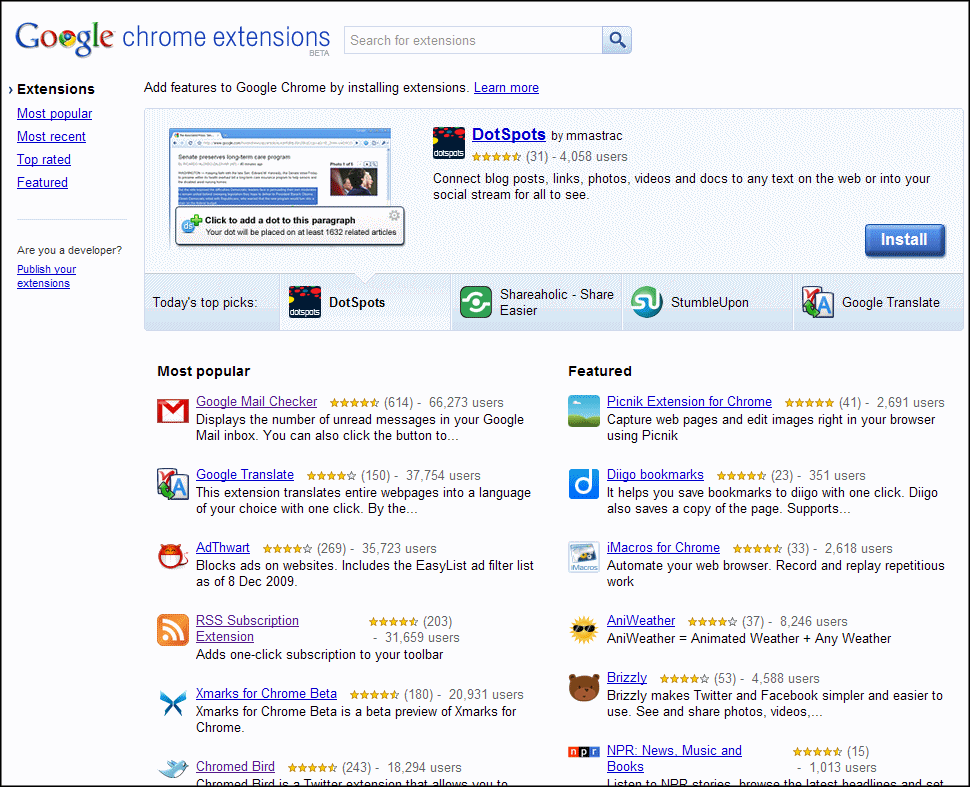This screenshot has height=787, width=970.
Task: Open Publish your extensions link
Action: pyautogui.click(x=46, y=276)
